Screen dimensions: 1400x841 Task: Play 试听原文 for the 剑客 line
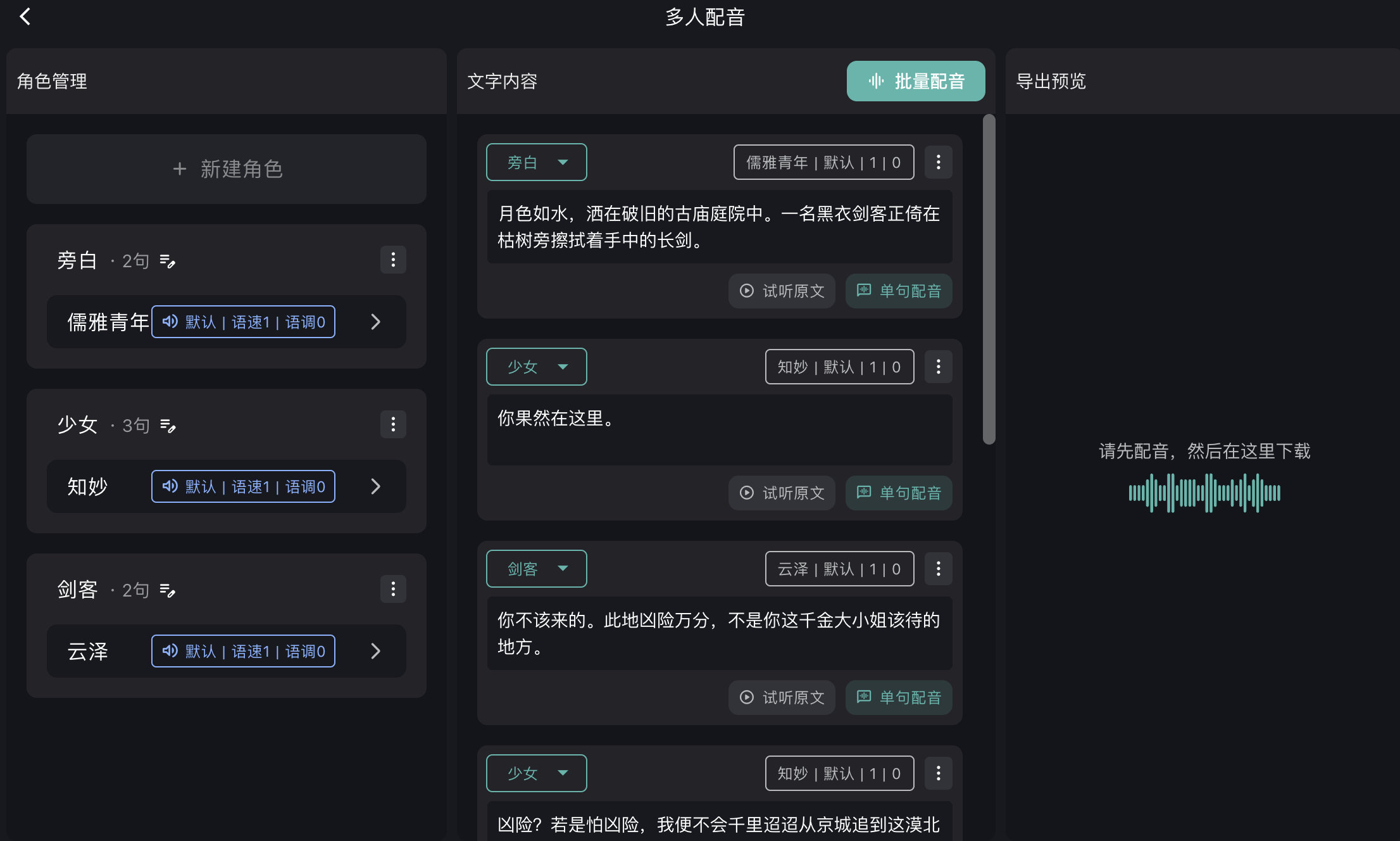click(782, 697)
